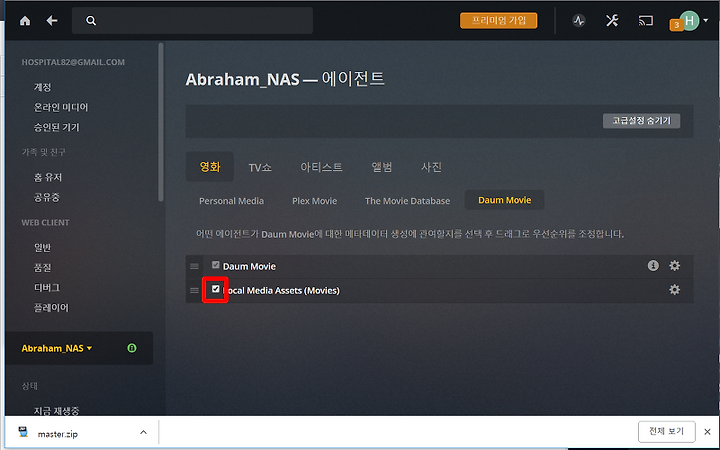Click the Daum Movie agent row label
The height and width of the screenshot is (450, 720).
[x=249, y=266]
